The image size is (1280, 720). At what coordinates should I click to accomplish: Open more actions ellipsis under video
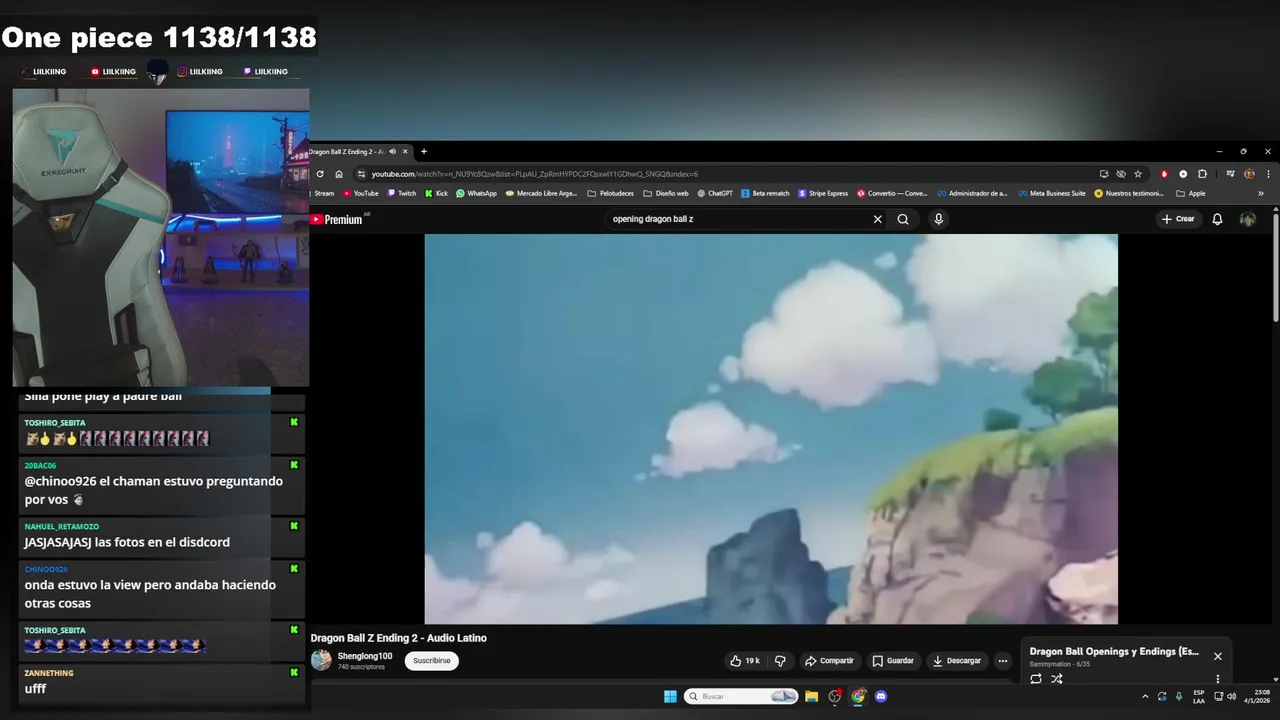[1003, 660]
